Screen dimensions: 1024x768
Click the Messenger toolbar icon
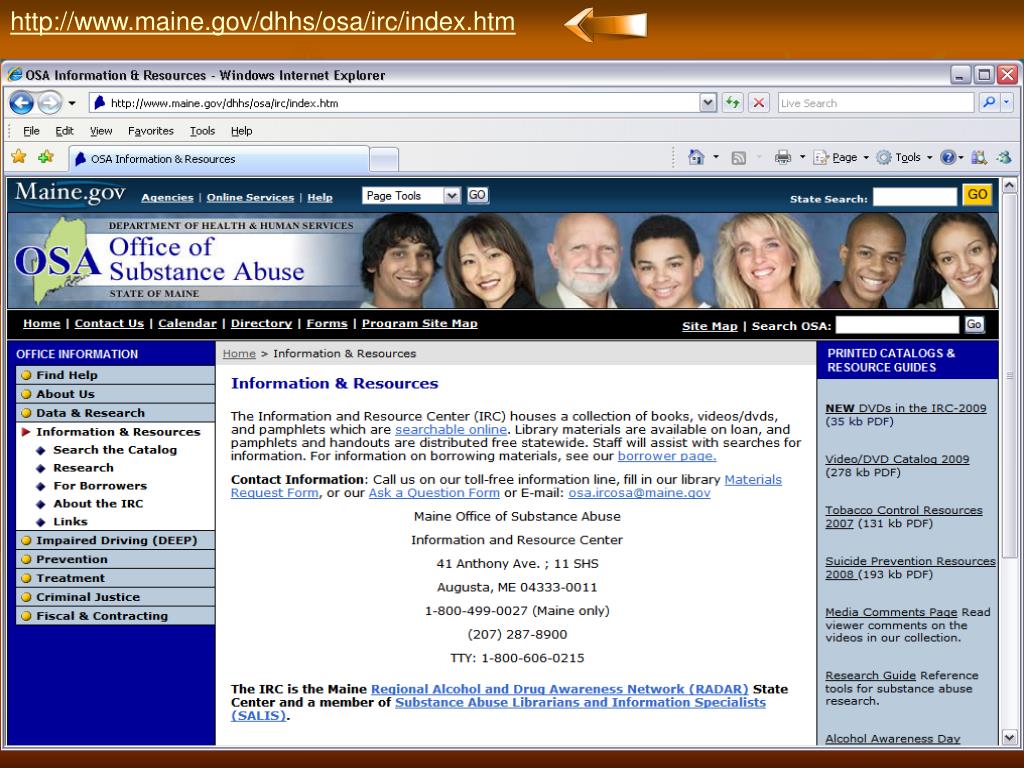[x=1004, y=157]
